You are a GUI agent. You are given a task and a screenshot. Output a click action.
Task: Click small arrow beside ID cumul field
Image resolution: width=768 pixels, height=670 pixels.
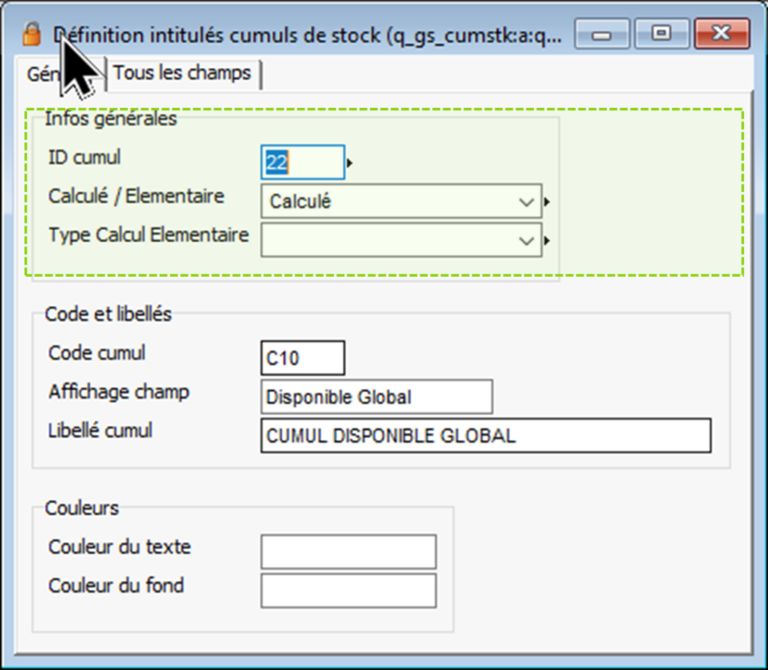click(x=350, y=161)
